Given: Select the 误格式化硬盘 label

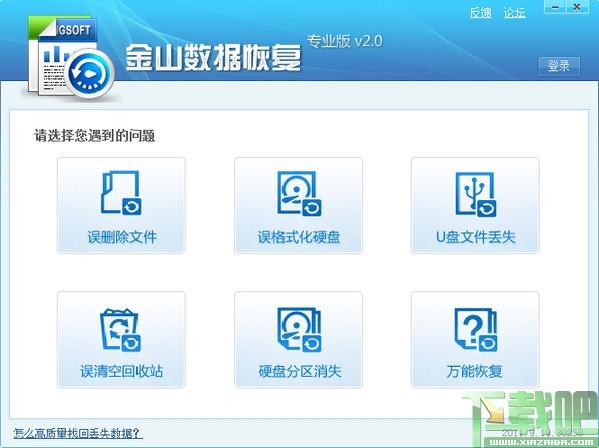Looking at the screenshot, I should [x=298, y=237].
